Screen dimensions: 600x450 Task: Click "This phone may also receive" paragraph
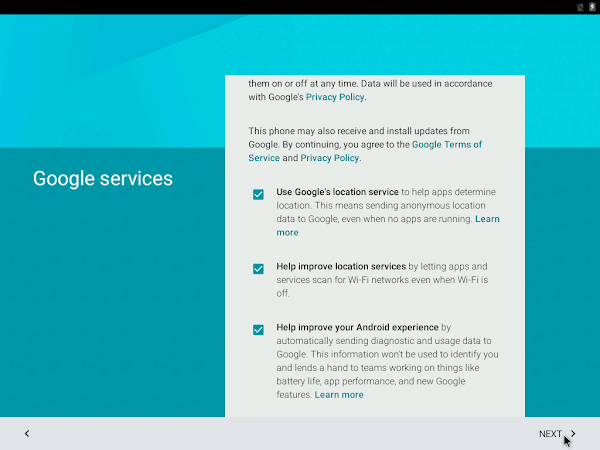click(365, 144)
